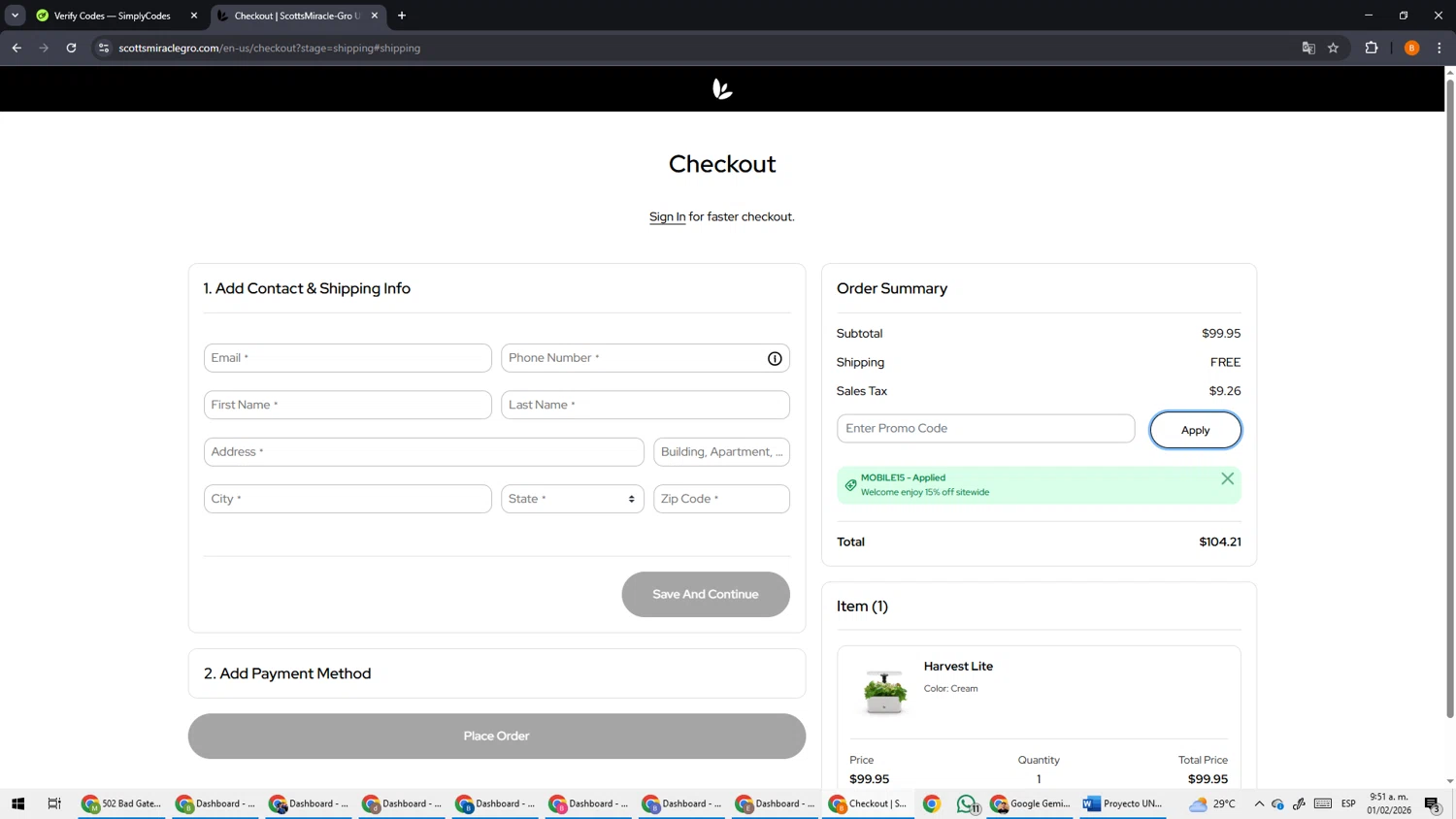Open site information icon in address bar

point(104,48)
